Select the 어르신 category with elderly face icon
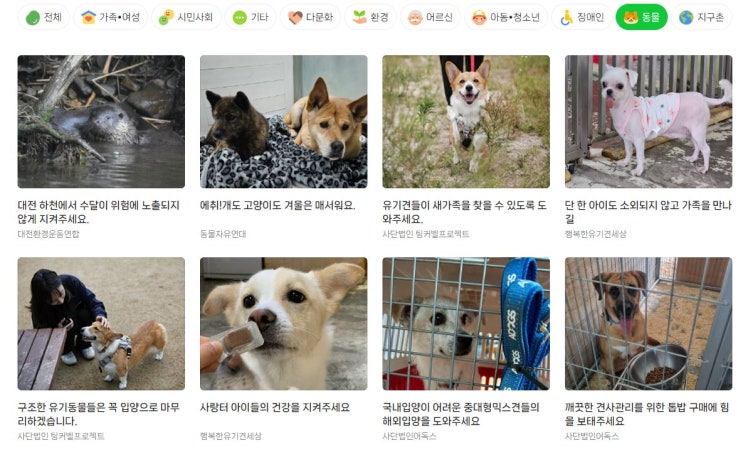 (x=430, y=18)
